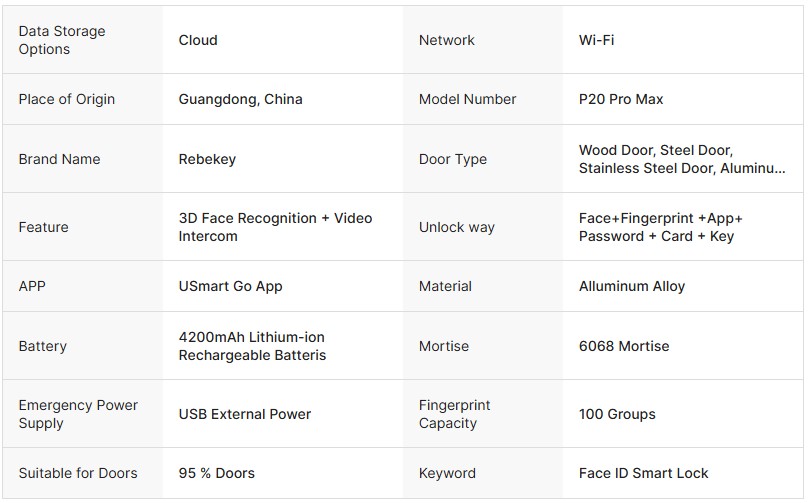
Task: Click the "Face ID Smart Lock" keyword
Action: 643,473
